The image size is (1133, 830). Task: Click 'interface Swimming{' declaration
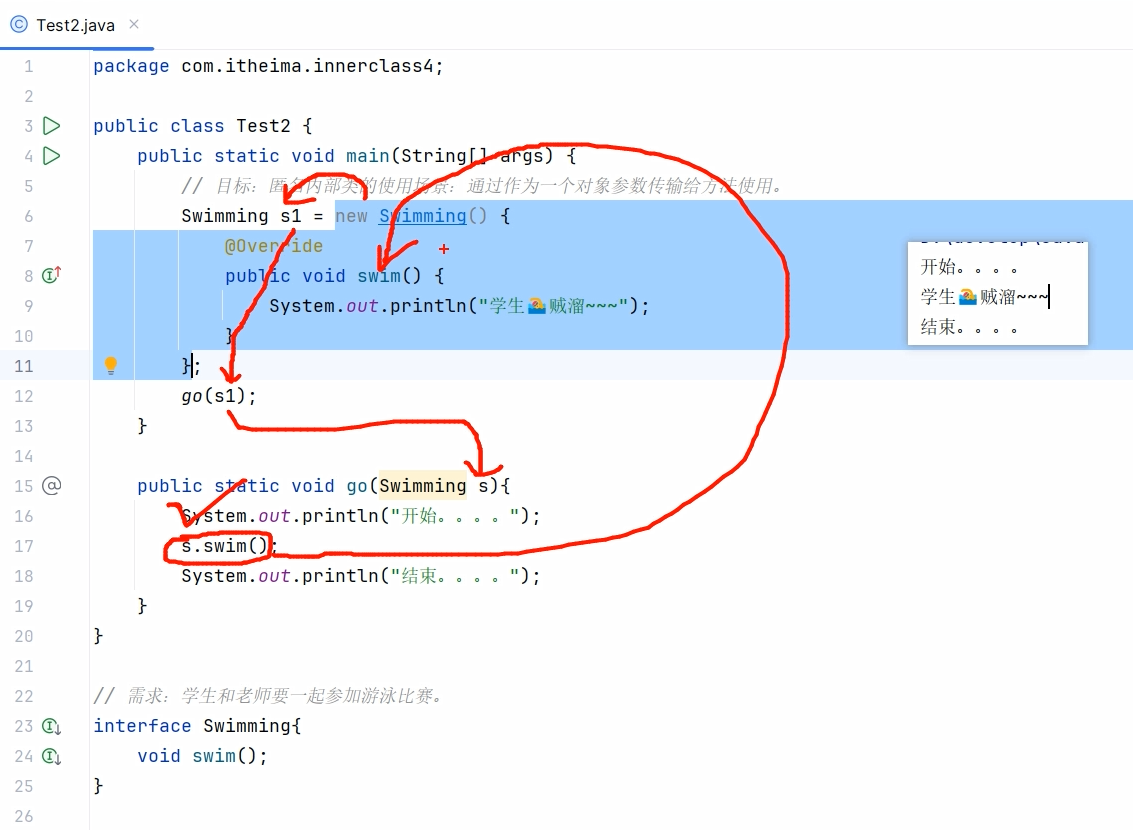click(197, 726)
